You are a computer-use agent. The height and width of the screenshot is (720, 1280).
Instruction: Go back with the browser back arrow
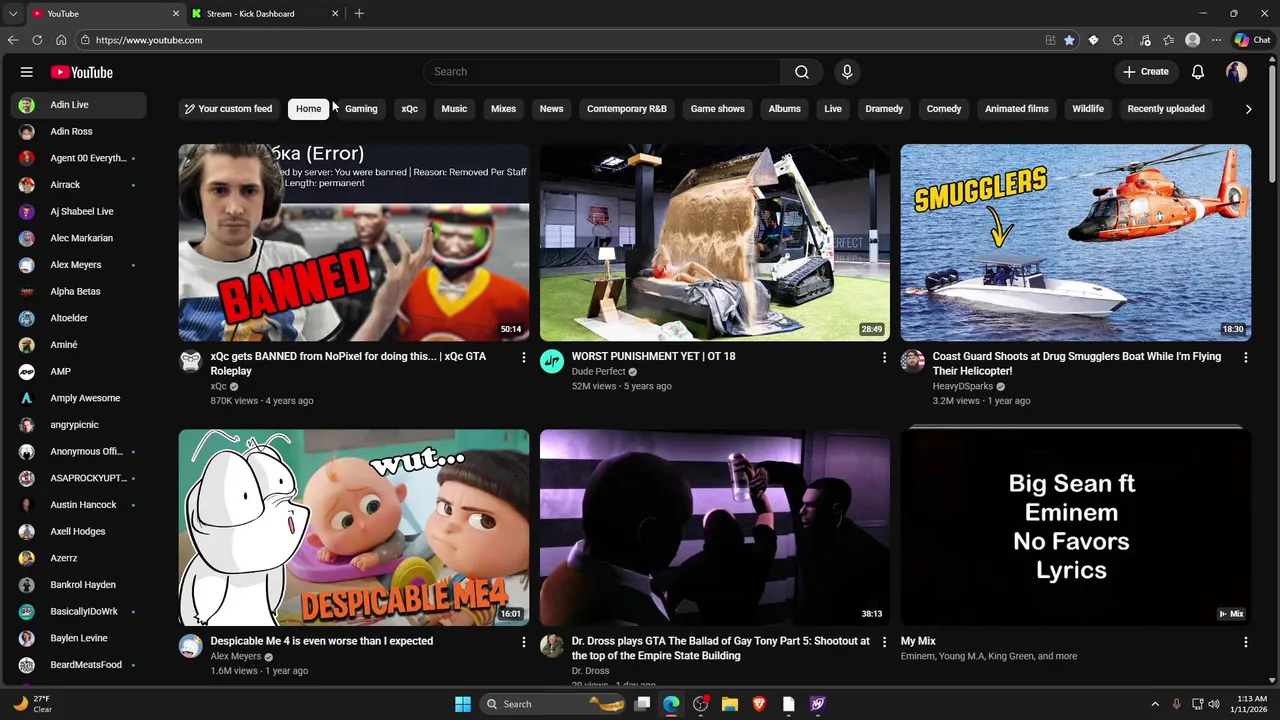pyautogui.click(x=13, y=40)
